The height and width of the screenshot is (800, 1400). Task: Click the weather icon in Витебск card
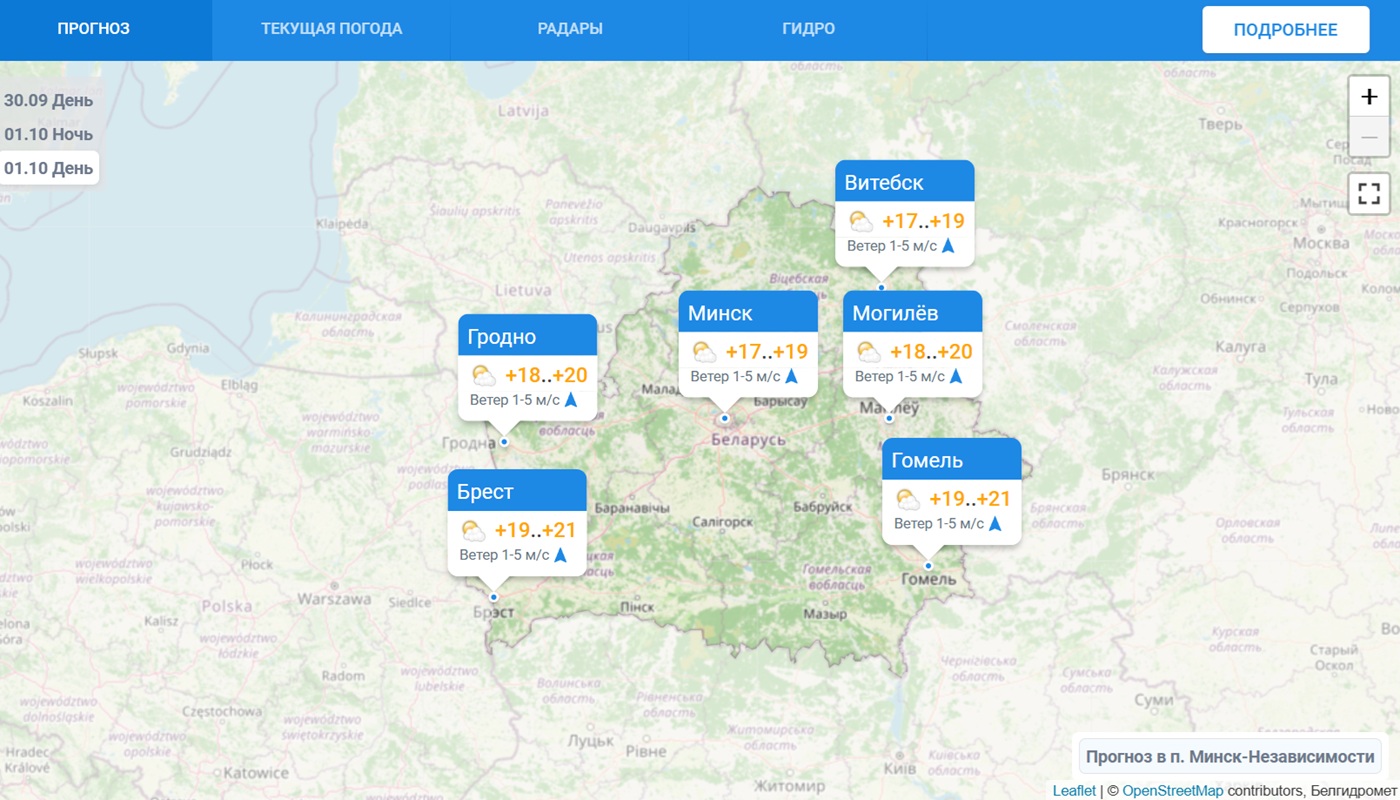(861, 222)
